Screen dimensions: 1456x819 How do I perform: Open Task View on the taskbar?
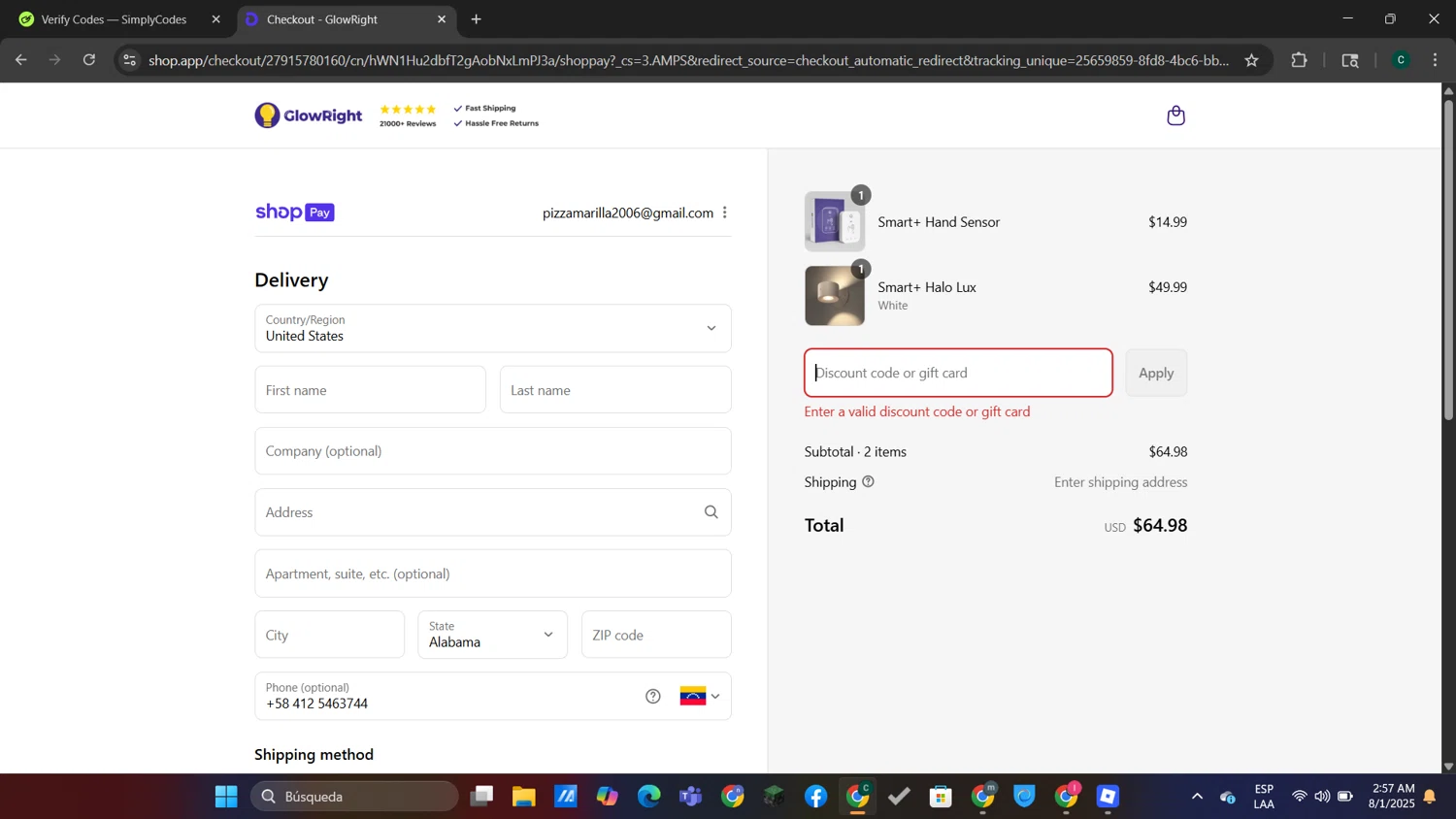tap(481, 797)
